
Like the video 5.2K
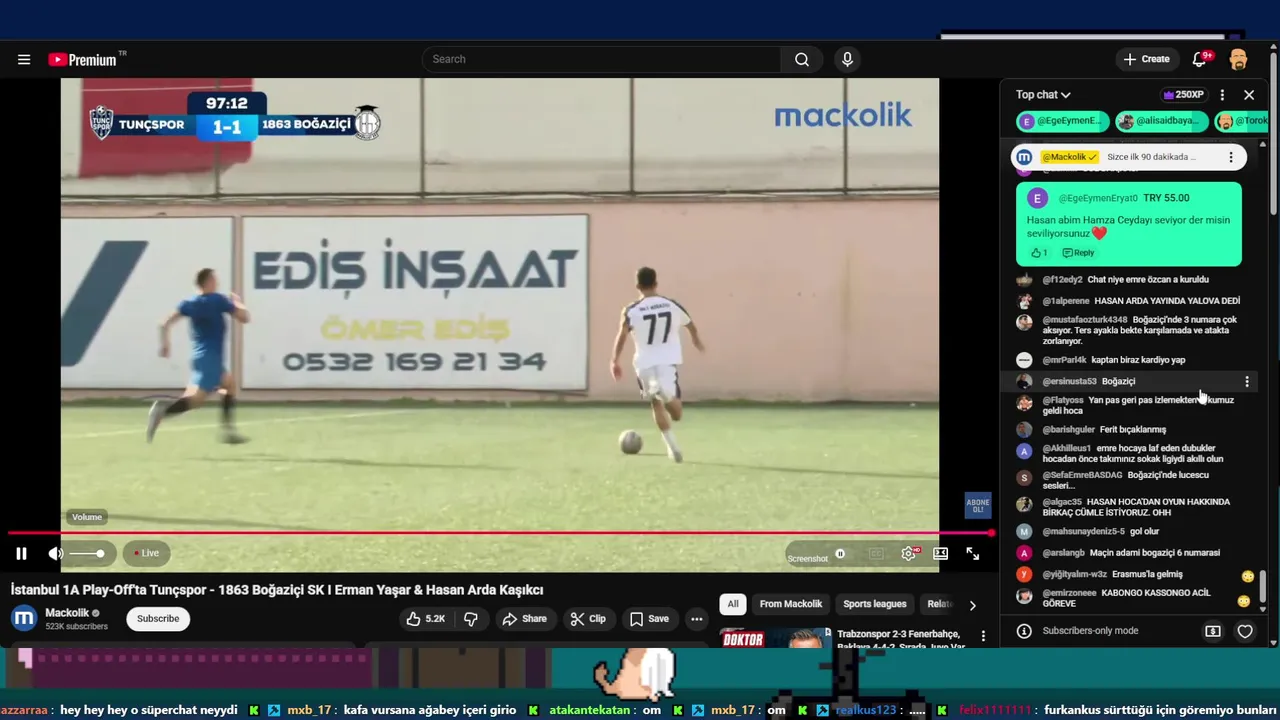425,619
